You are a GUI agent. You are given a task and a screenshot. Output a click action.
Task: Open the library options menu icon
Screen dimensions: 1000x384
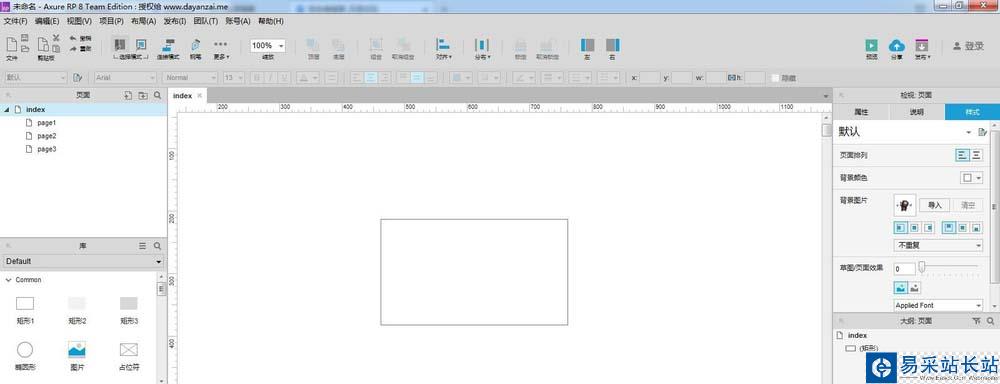(143, 246)
